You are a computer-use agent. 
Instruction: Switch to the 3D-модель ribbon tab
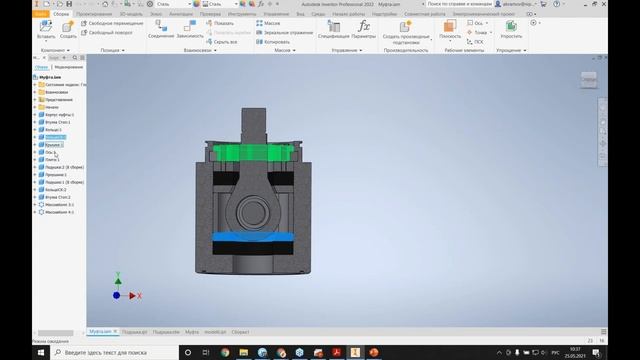pos(131,14)
